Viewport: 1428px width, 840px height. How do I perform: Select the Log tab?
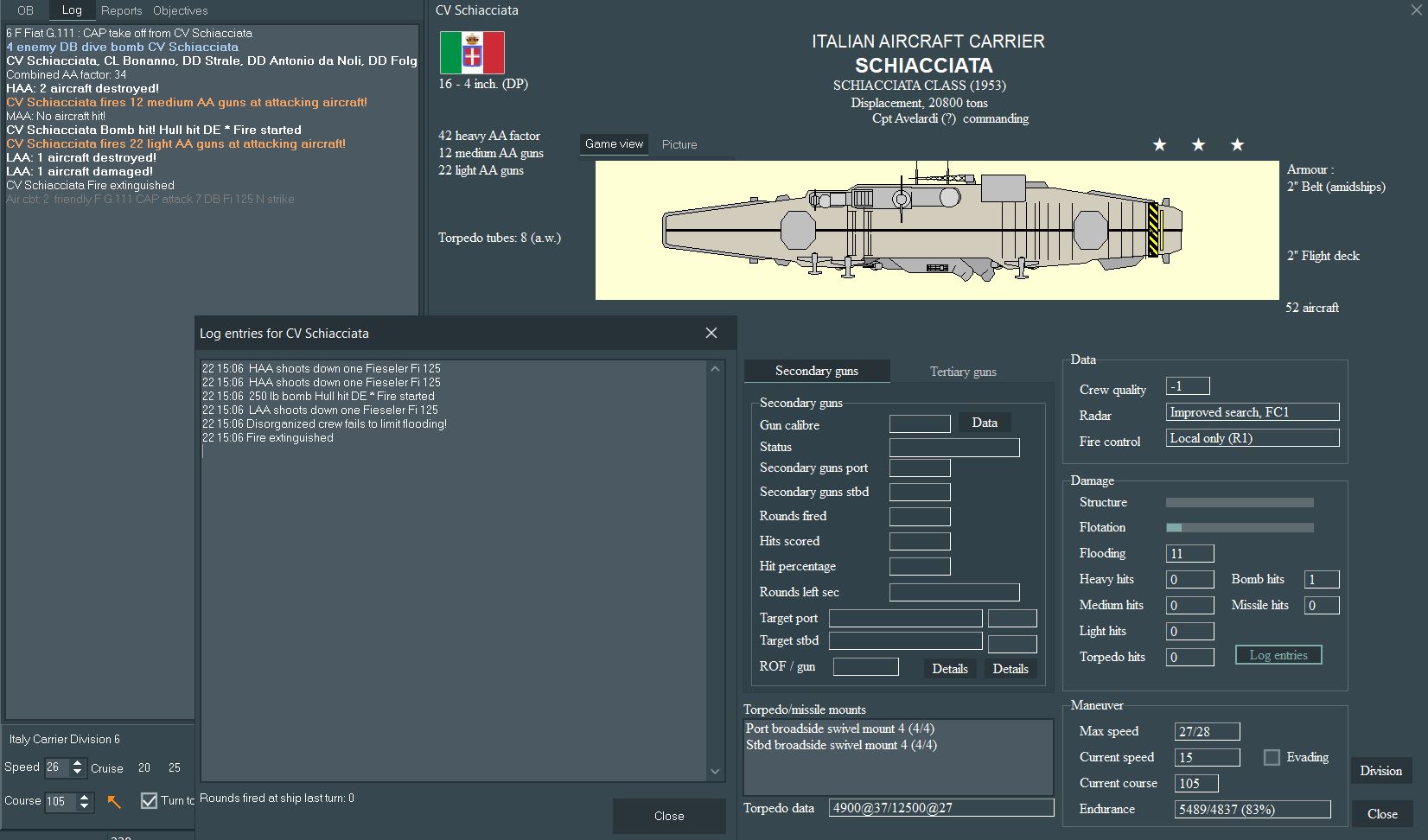[x=73, y=10]
